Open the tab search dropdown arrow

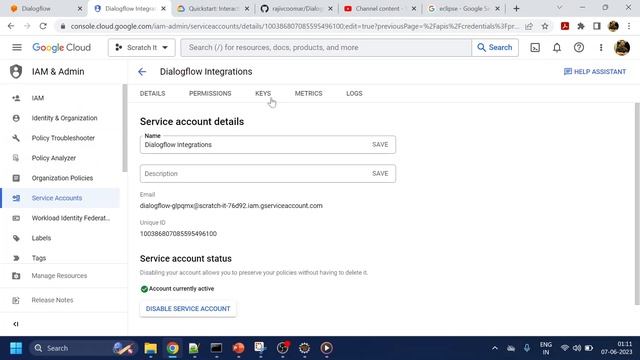[560, 8]
